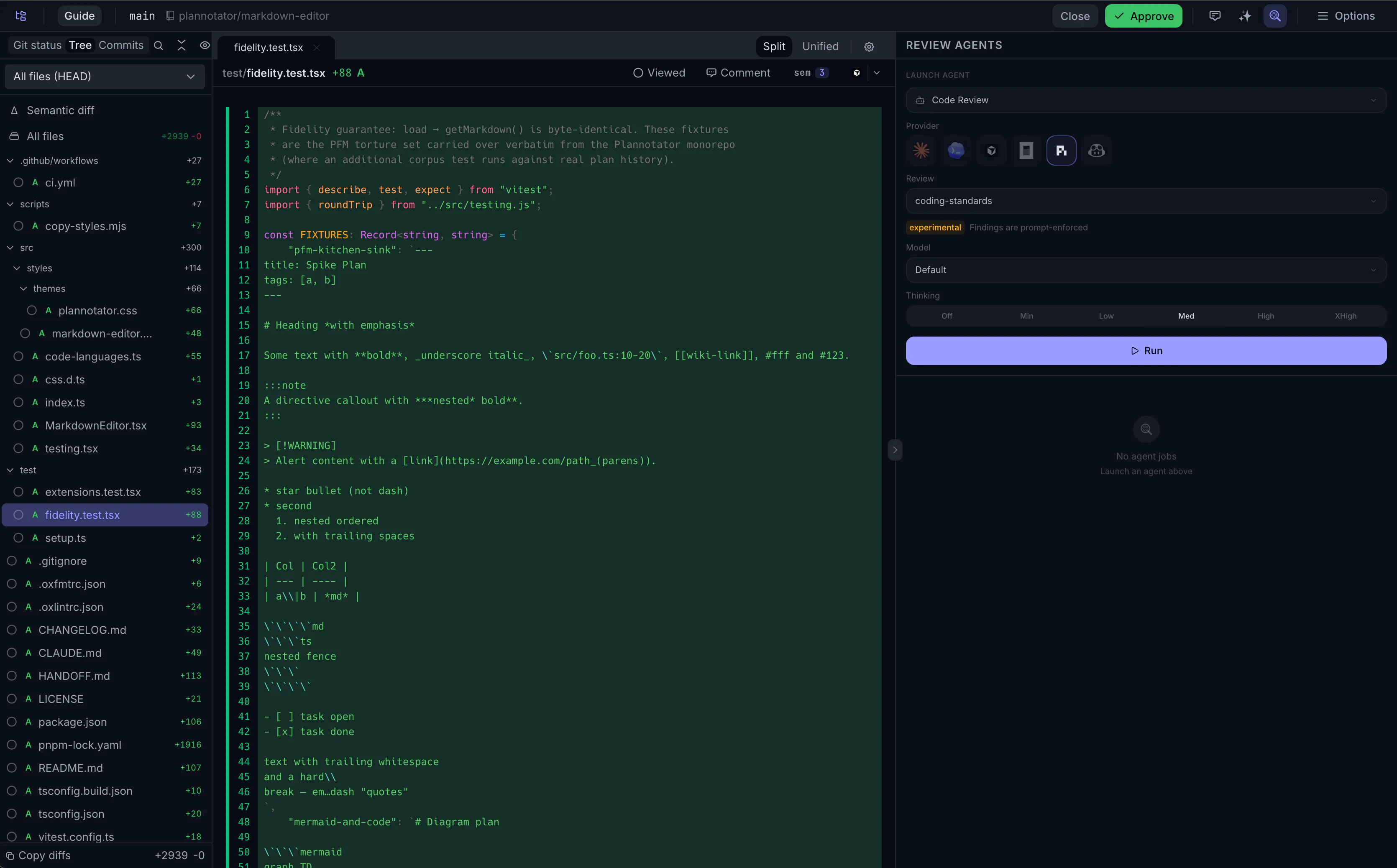This screenshot has width=1397, height=868.
Task: Run the review agent
Action: click(x=1146, y=351)
